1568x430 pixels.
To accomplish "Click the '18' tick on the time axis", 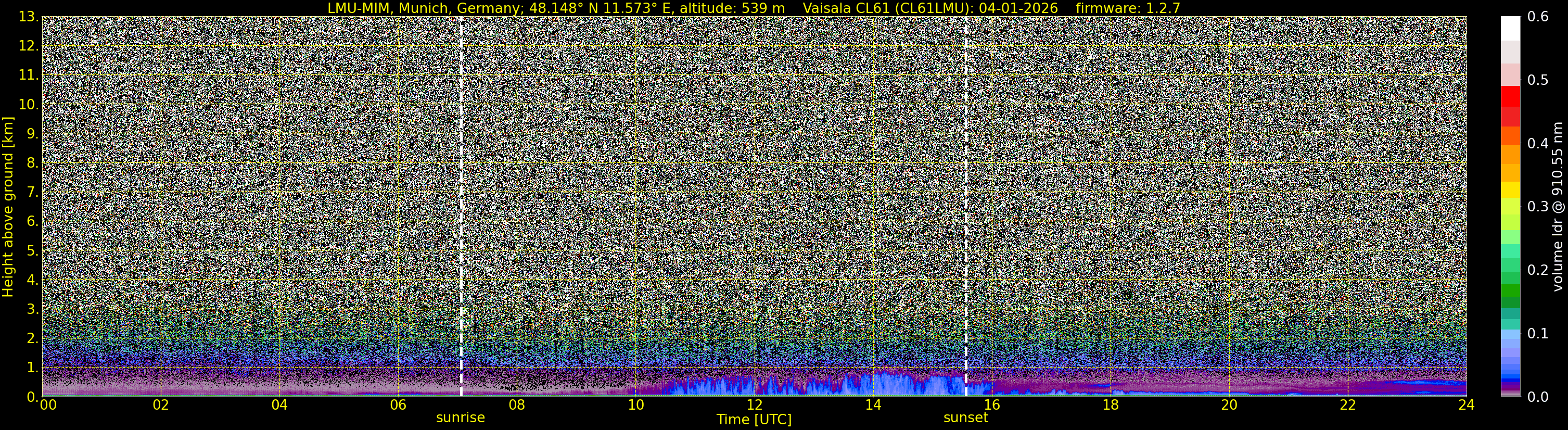I will click(x=1110, y=405).
